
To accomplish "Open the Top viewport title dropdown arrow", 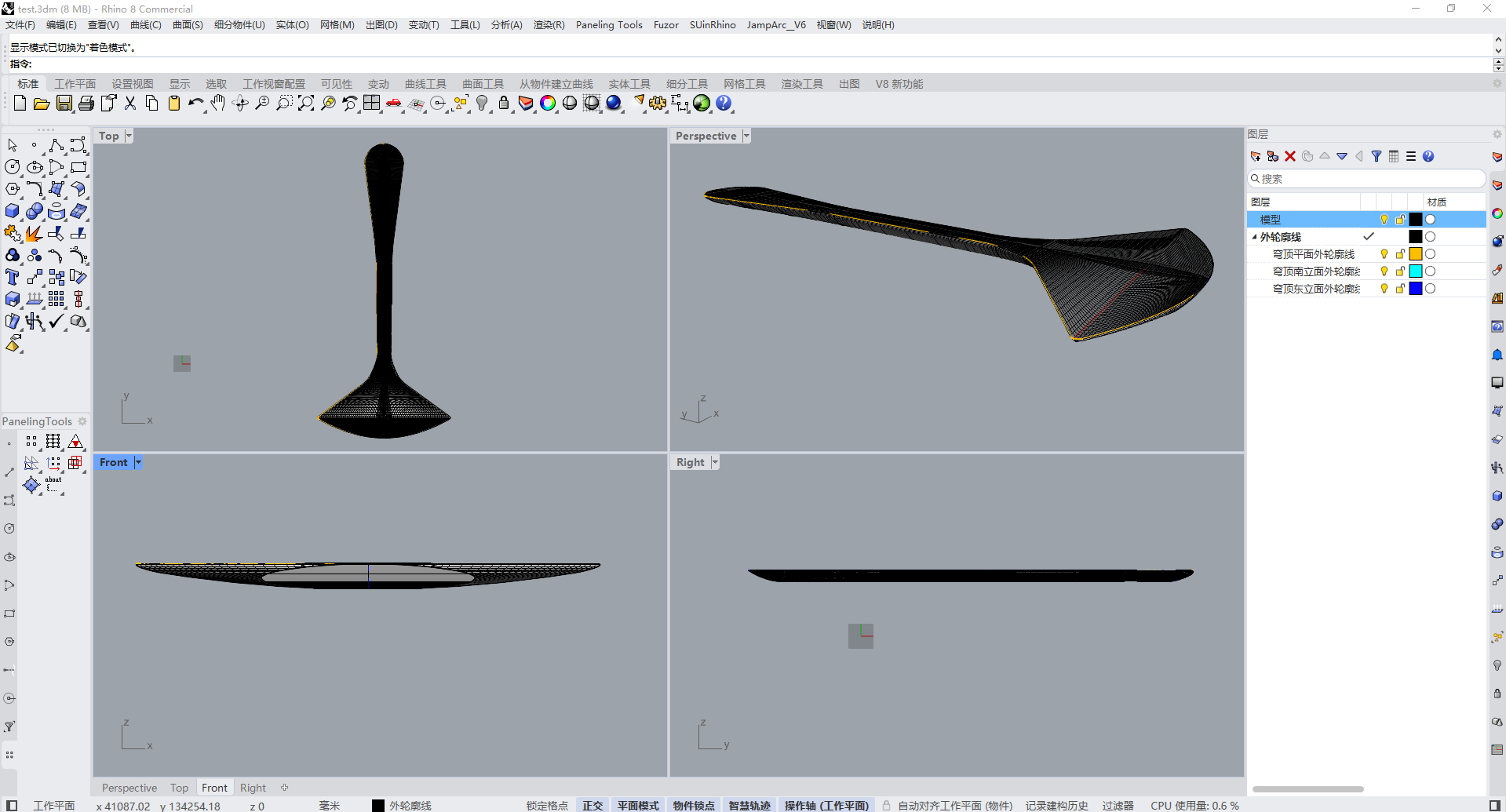I will pos(129,136).
